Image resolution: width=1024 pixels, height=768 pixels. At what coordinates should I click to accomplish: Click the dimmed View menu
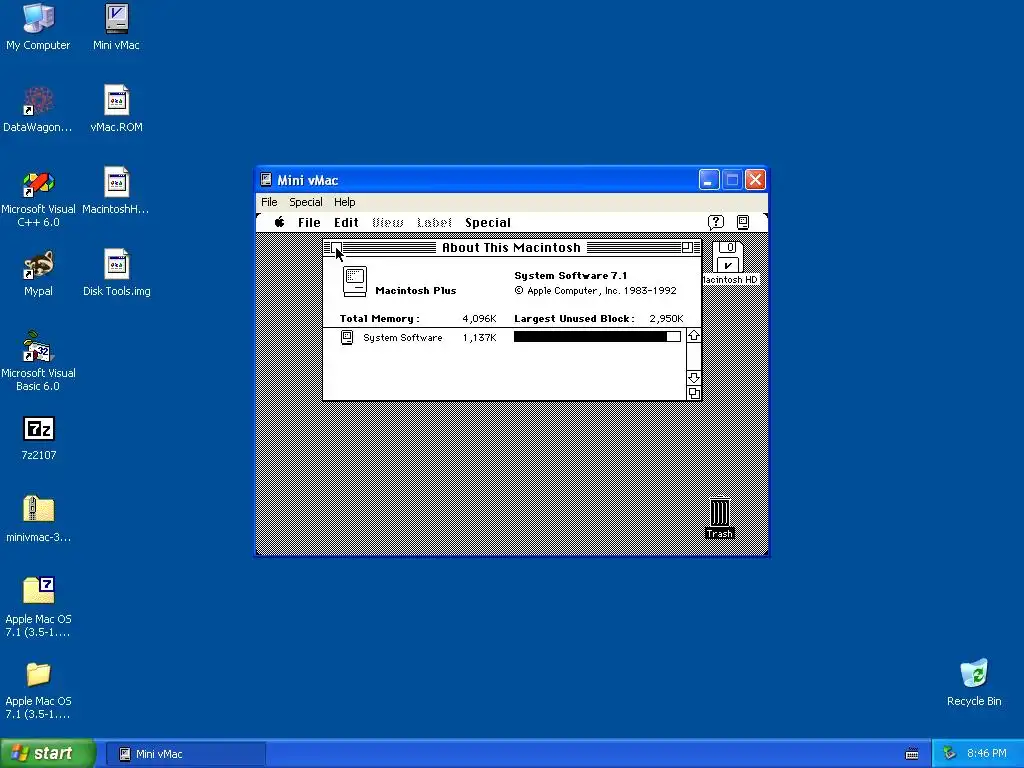tap(388, 223)
